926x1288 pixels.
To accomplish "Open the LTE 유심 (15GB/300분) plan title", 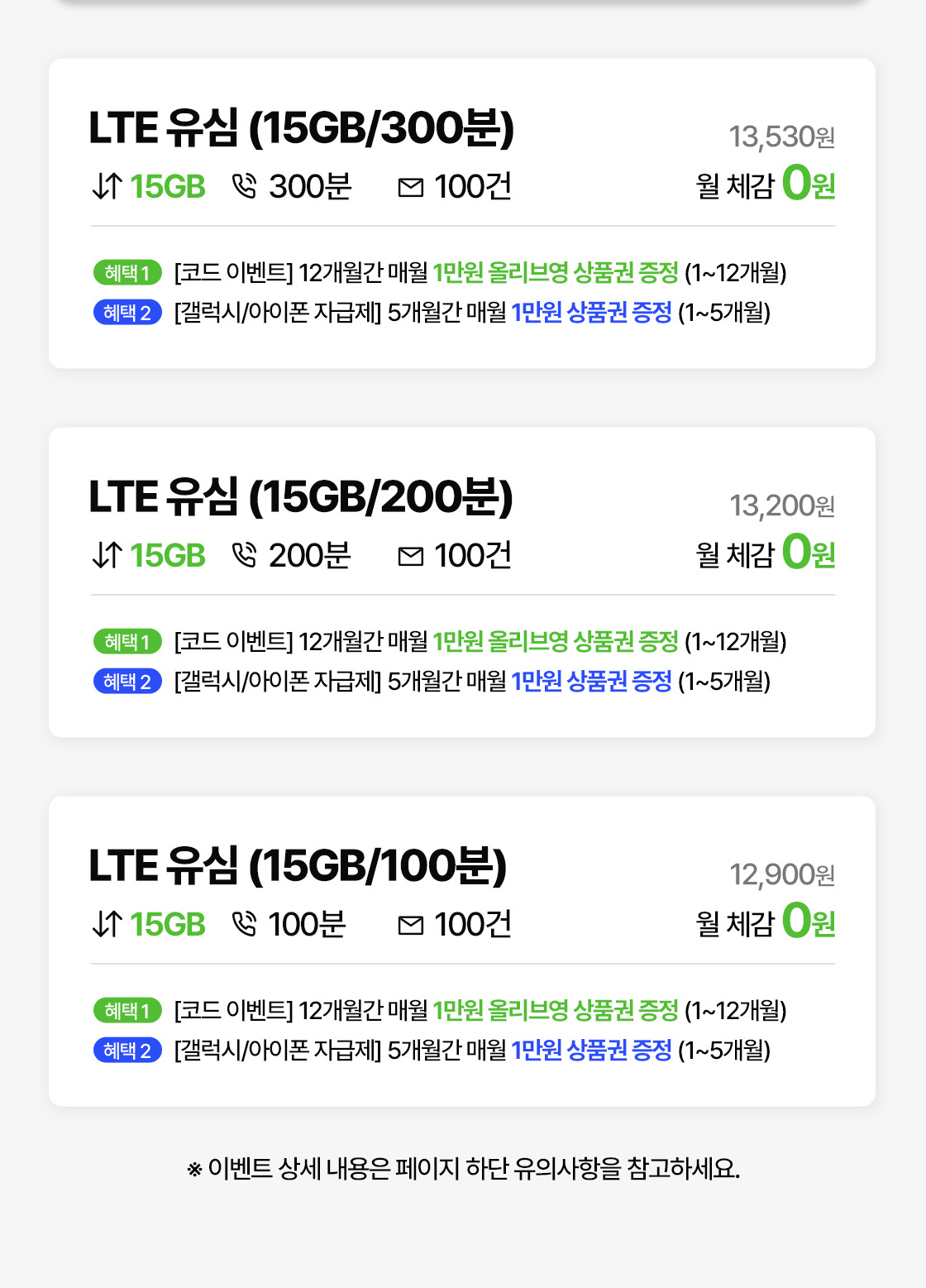I will 301,128.
